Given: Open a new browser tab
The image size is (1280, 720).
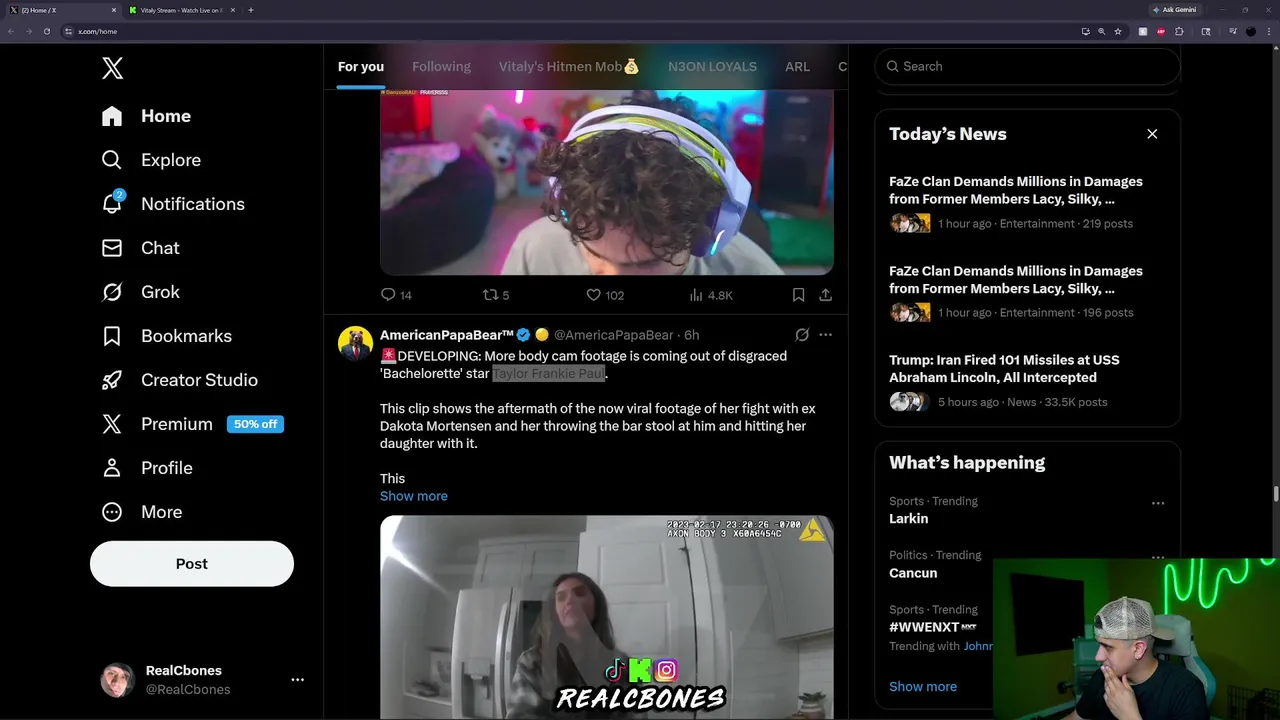Looking at the screenshot, I should coord(250,10).
